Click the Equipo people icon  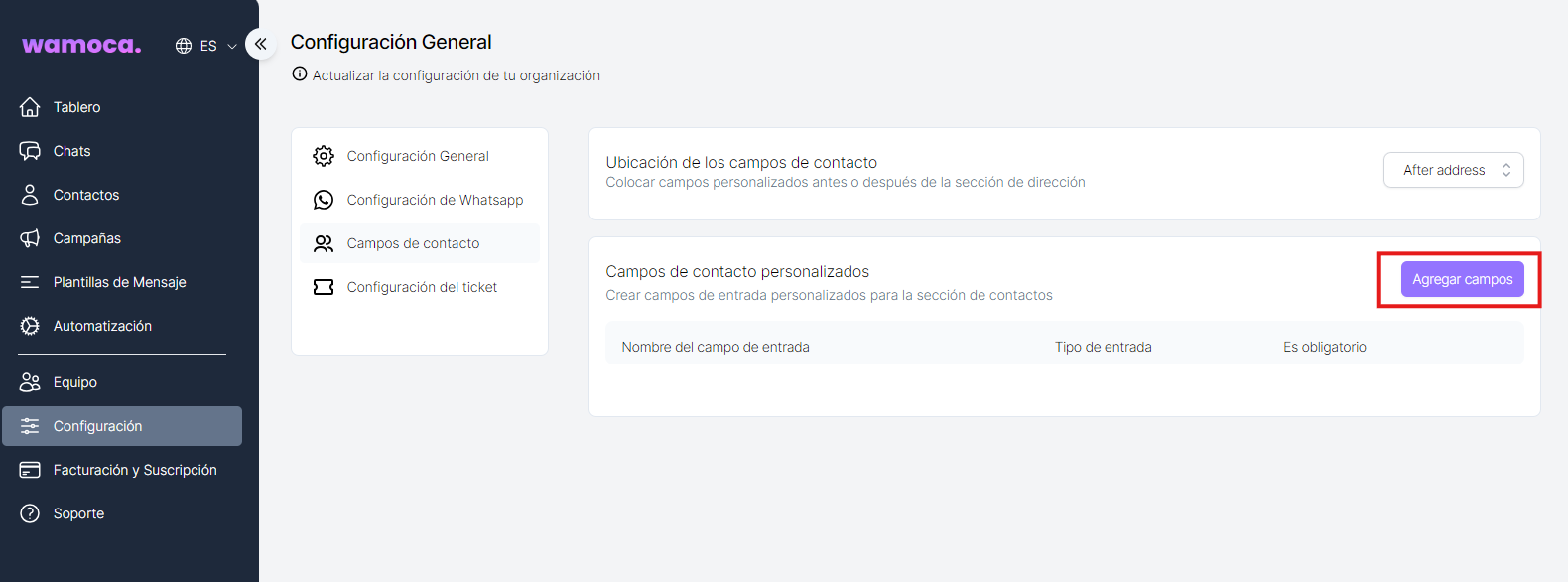[x=30, y=382]
